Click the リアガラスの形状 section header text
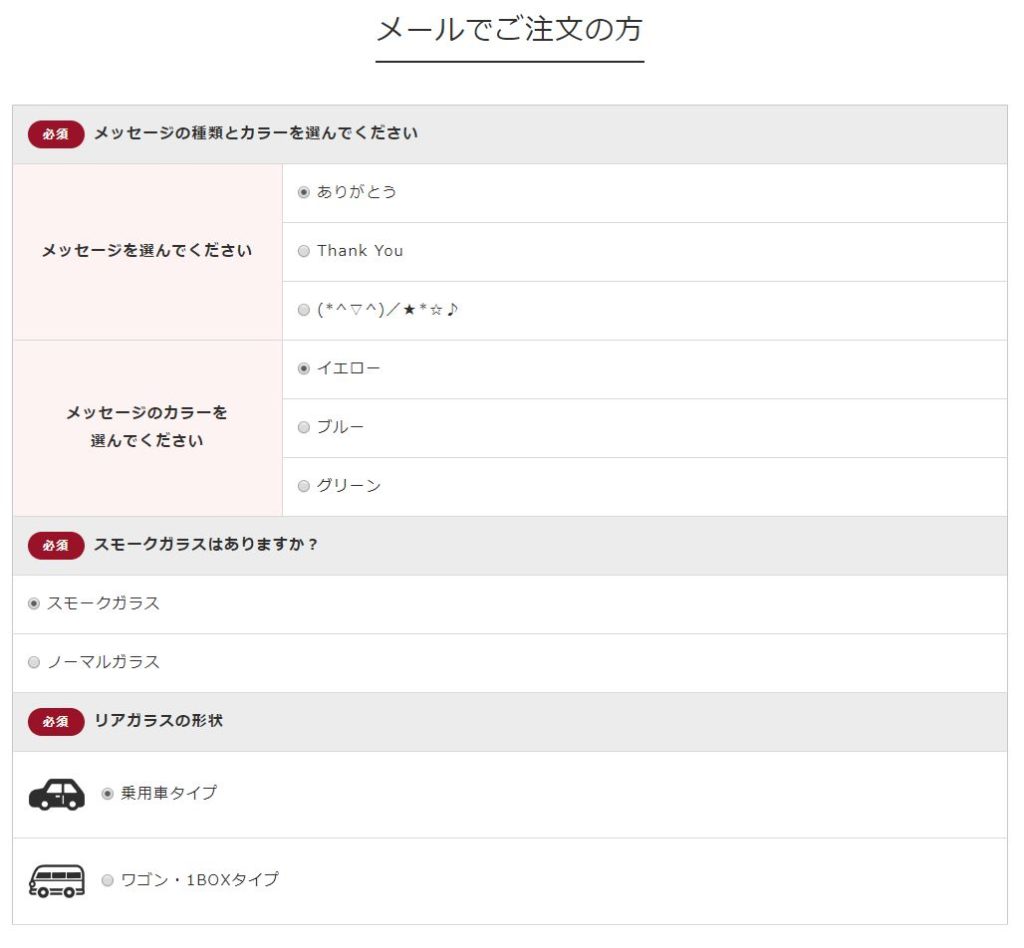 click(x=158, y=721)
